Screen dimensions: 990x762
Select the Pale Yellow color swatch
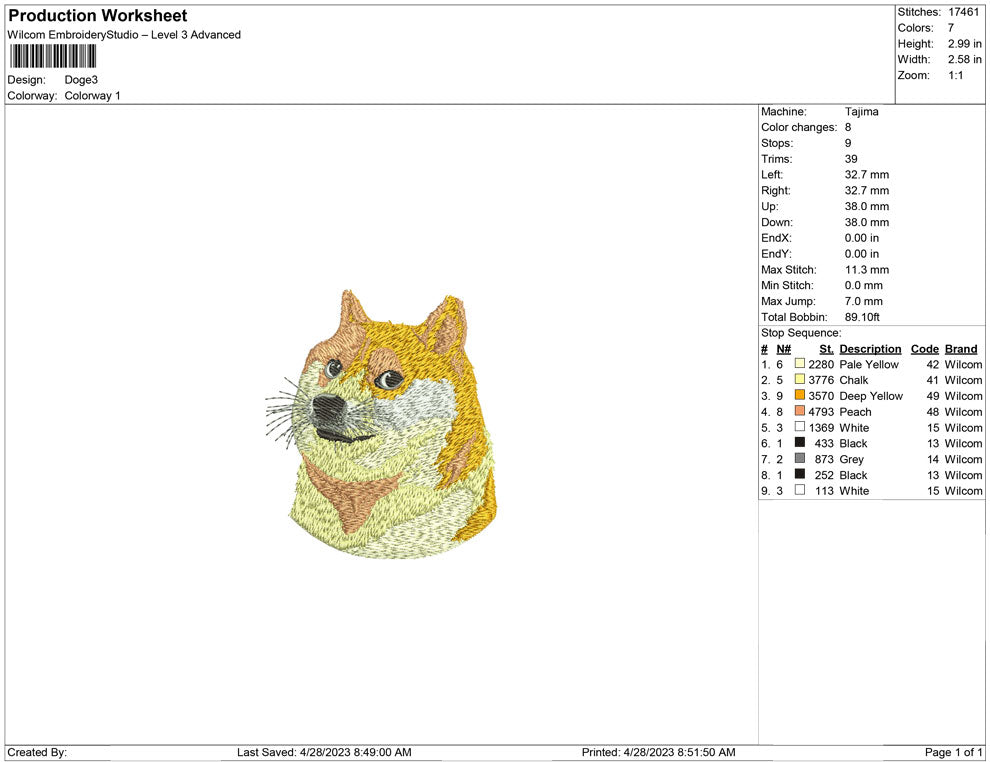point(799,364)
